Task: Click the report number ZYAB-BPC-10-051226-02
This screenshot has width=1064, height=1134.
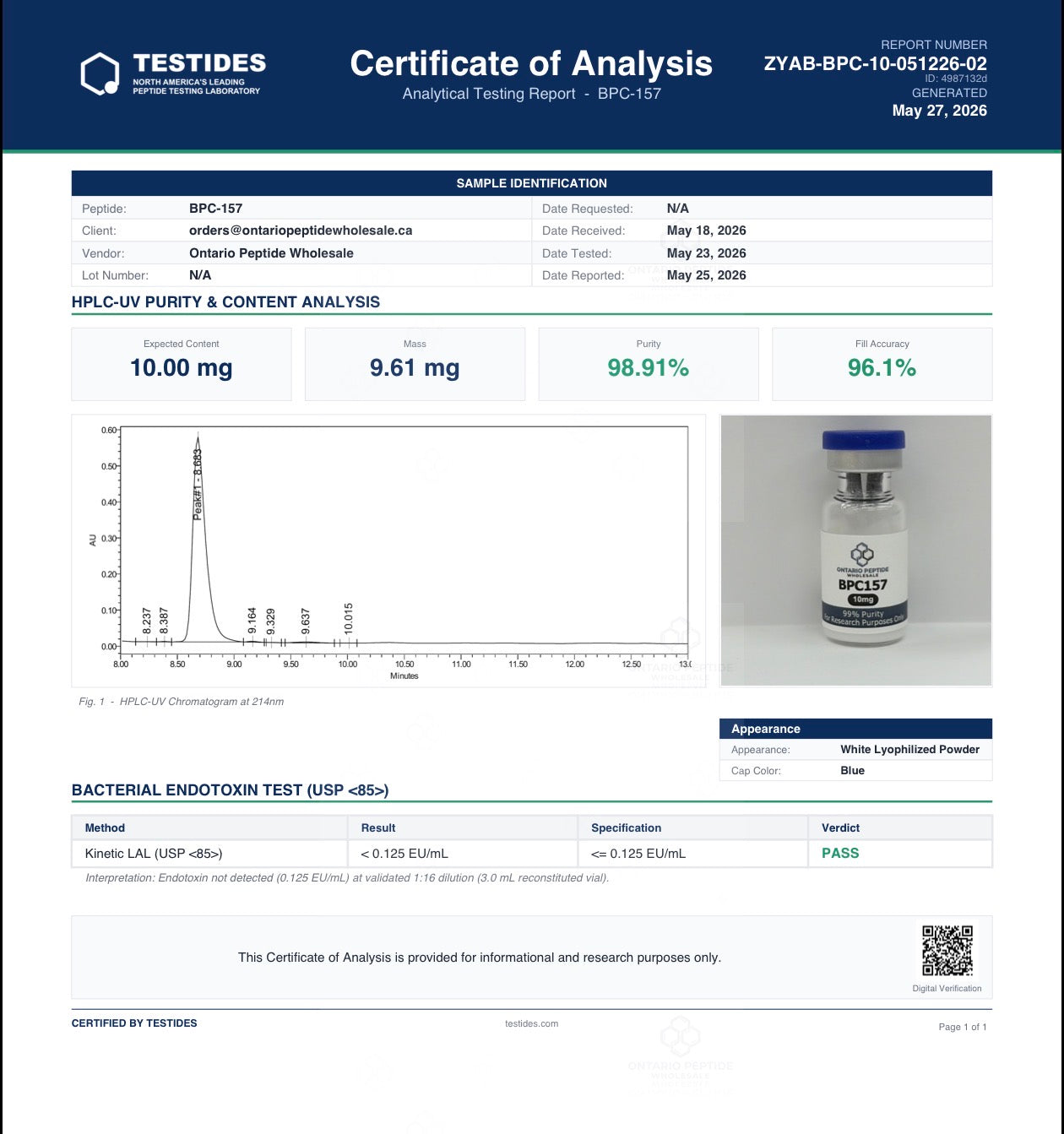Action: point(875,63)
